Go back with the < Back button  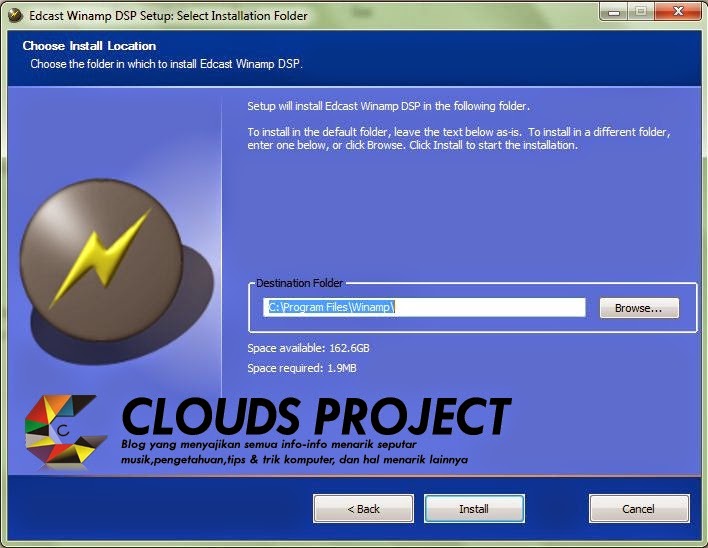[x=363, y=509]
